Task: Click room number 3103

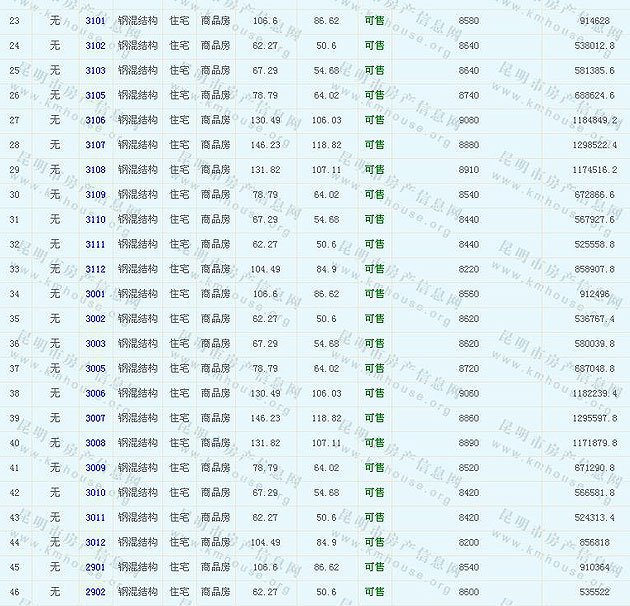Action: (x=95, y=71)
